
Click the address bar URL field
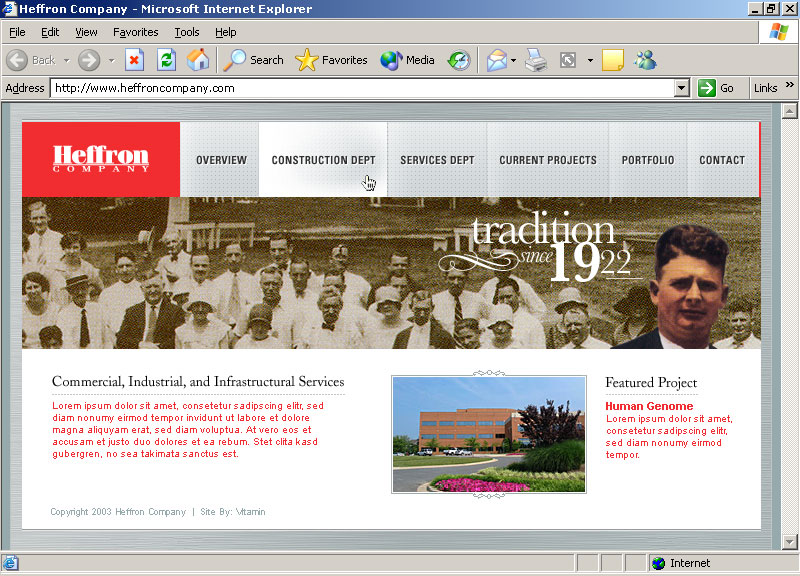tap(360, 88)
